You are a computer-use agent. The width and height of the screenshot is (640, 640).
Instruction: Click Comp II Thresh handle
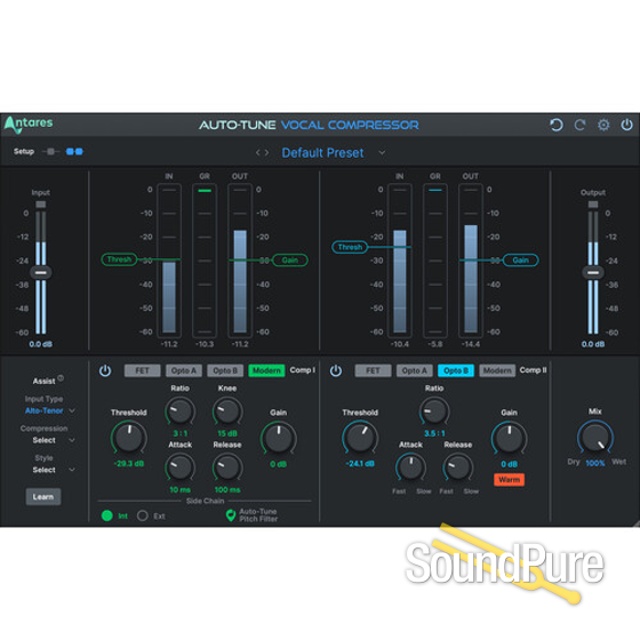pos(350,247)
